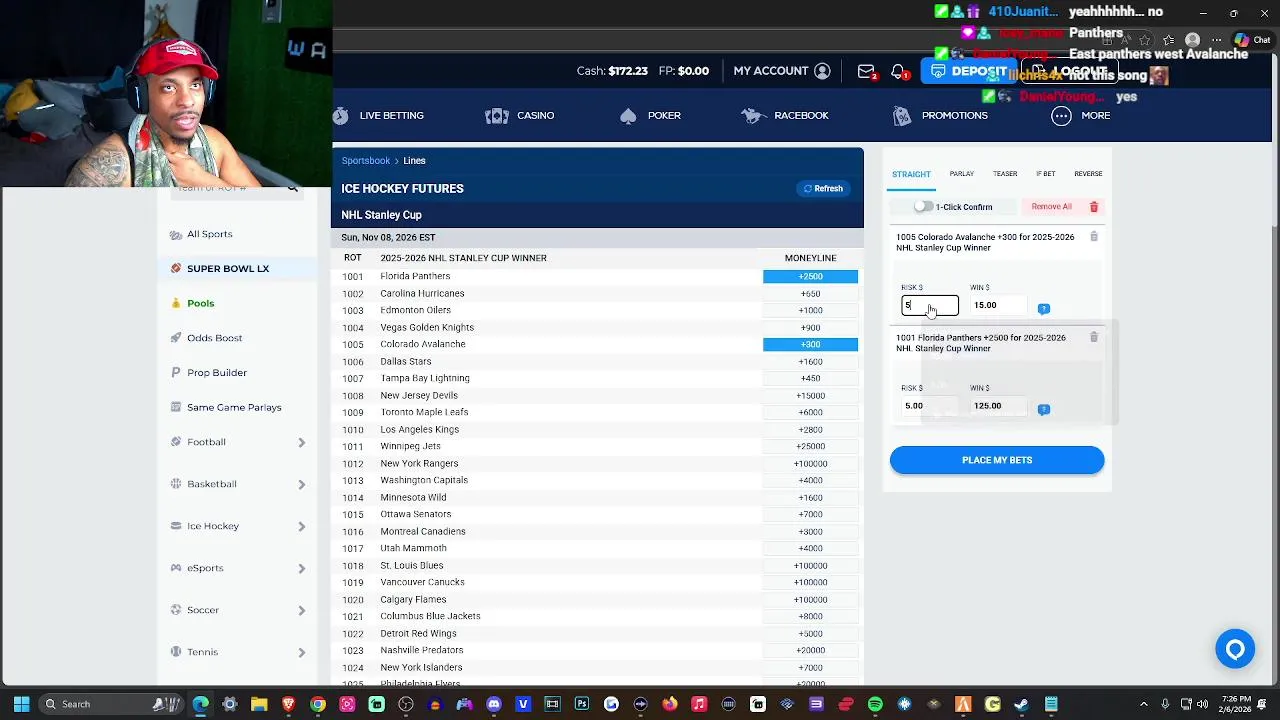The image size is (1280, 720).
Task: Open Discord from the taskbar
Action: (493, 704)
